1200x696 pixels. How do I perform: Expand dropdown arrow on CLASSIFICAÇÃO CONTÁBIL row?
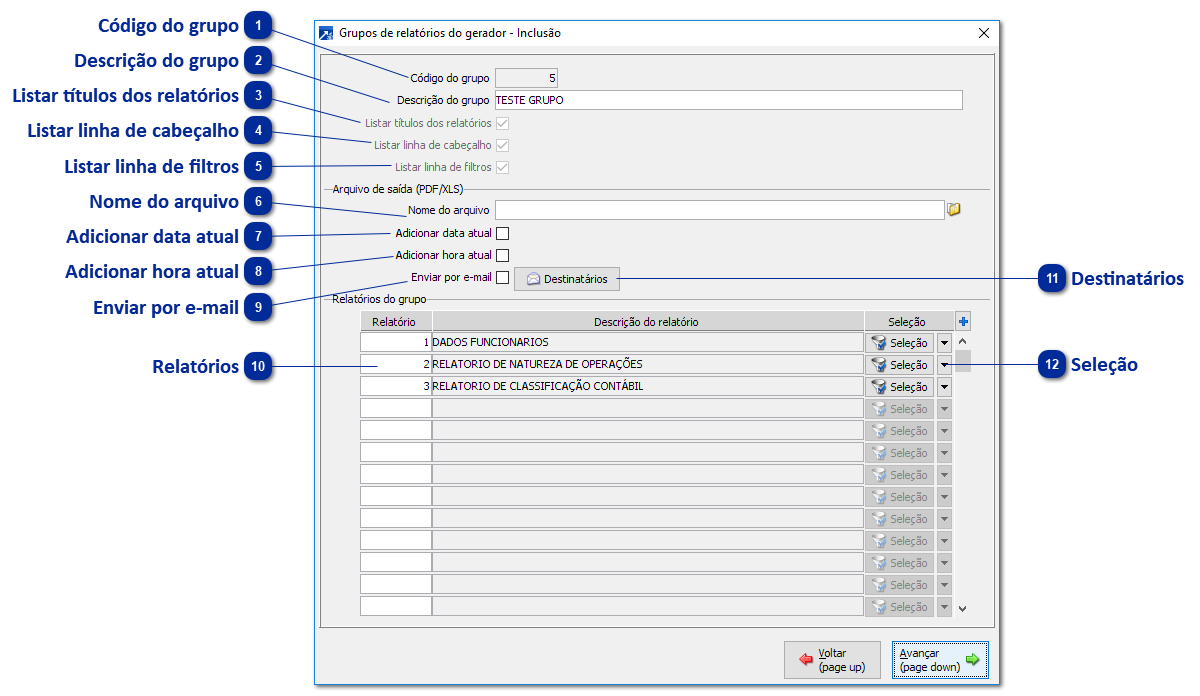click(x=944, y=387)
